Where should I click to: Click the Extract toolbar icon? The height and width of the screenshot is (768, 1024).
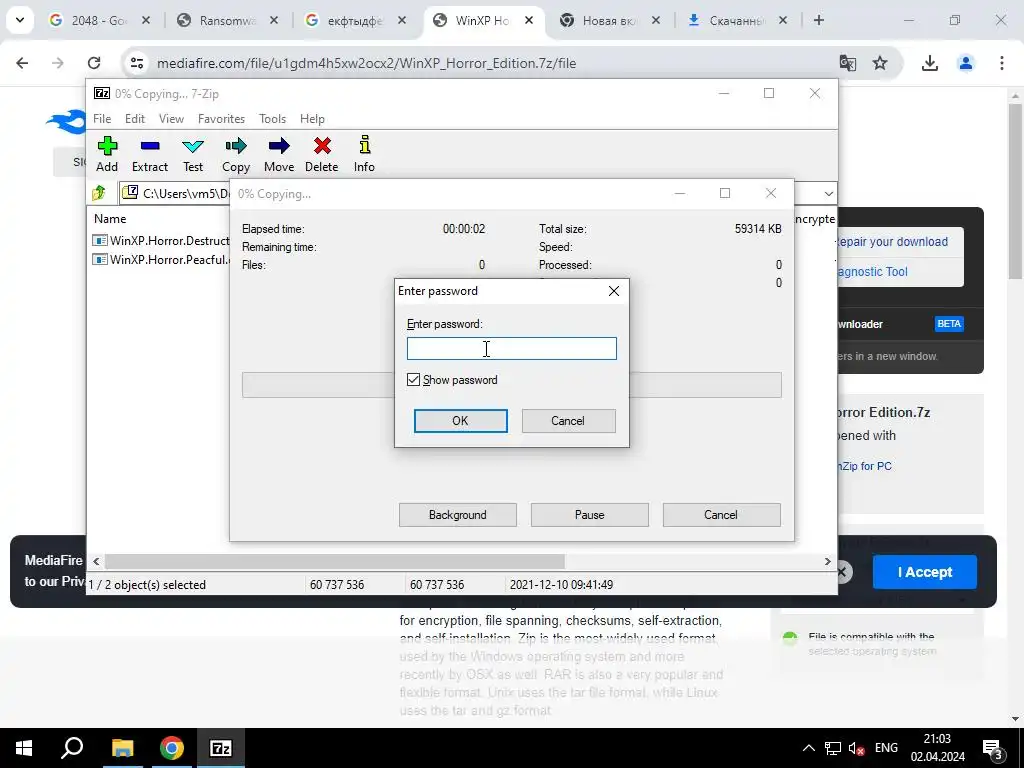tap(150, 154)
